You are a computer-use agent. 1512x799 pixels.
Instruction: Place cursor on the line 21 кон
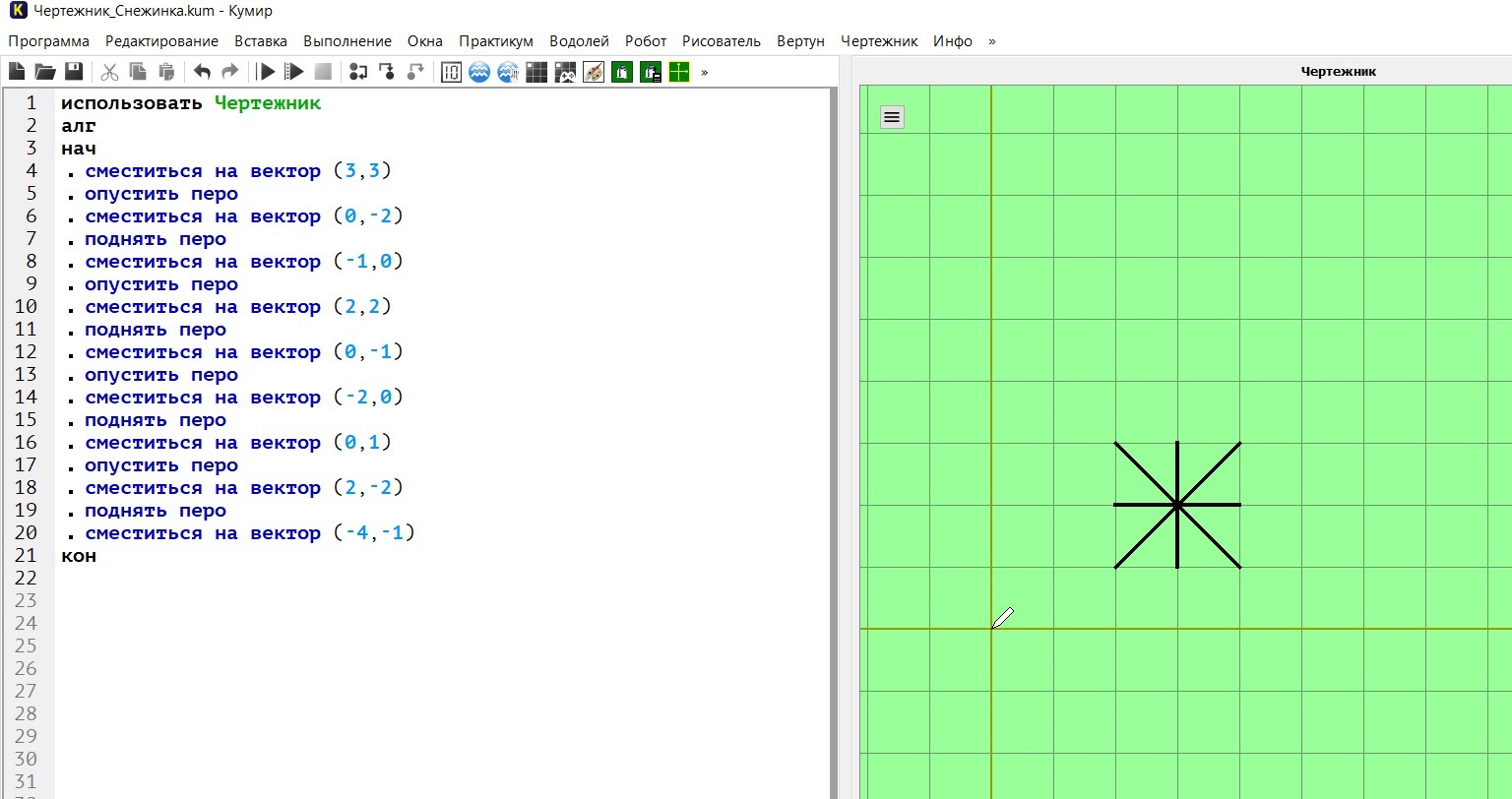tap(79, 557)
